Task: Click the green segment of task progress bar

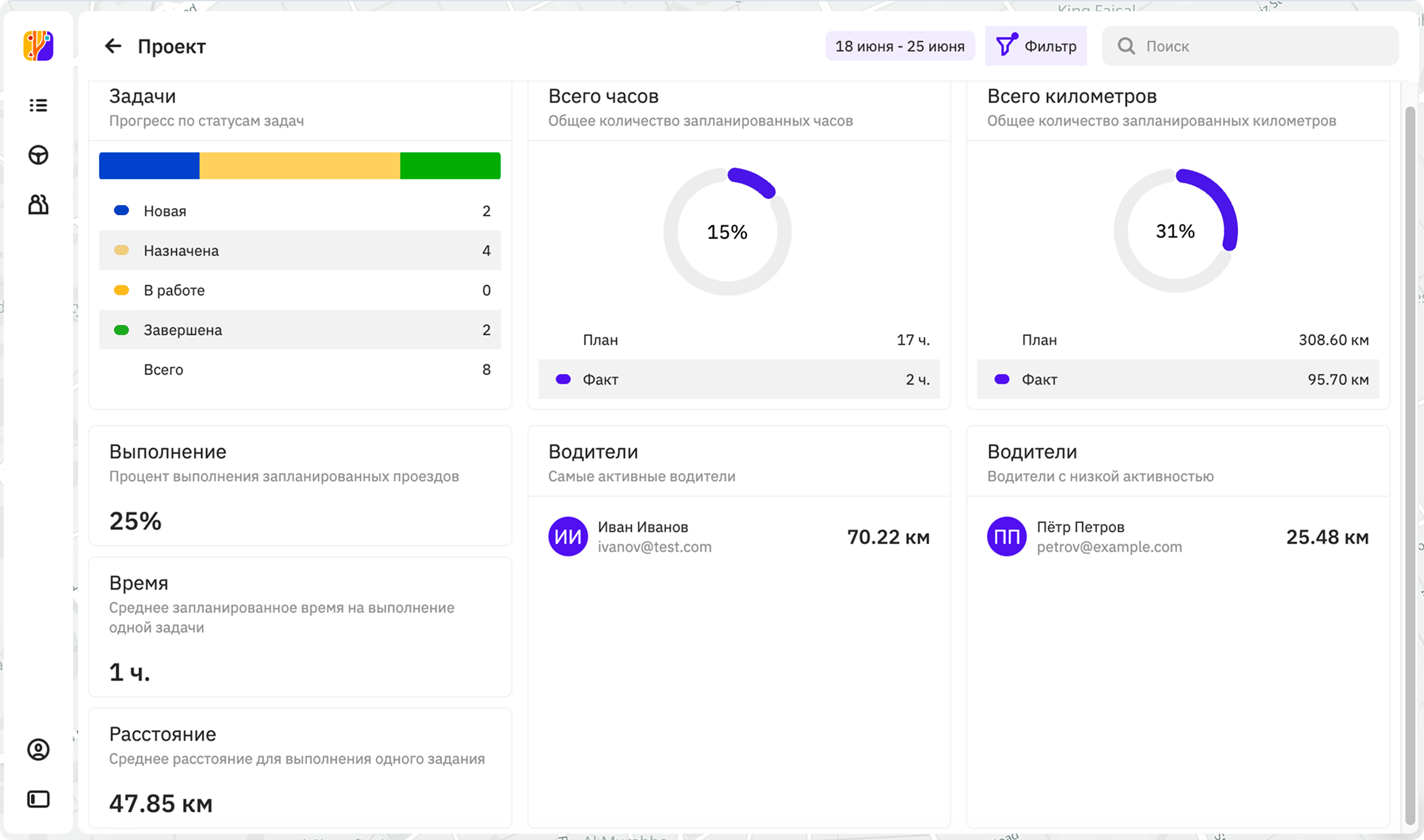Action: tap(450, 166)
